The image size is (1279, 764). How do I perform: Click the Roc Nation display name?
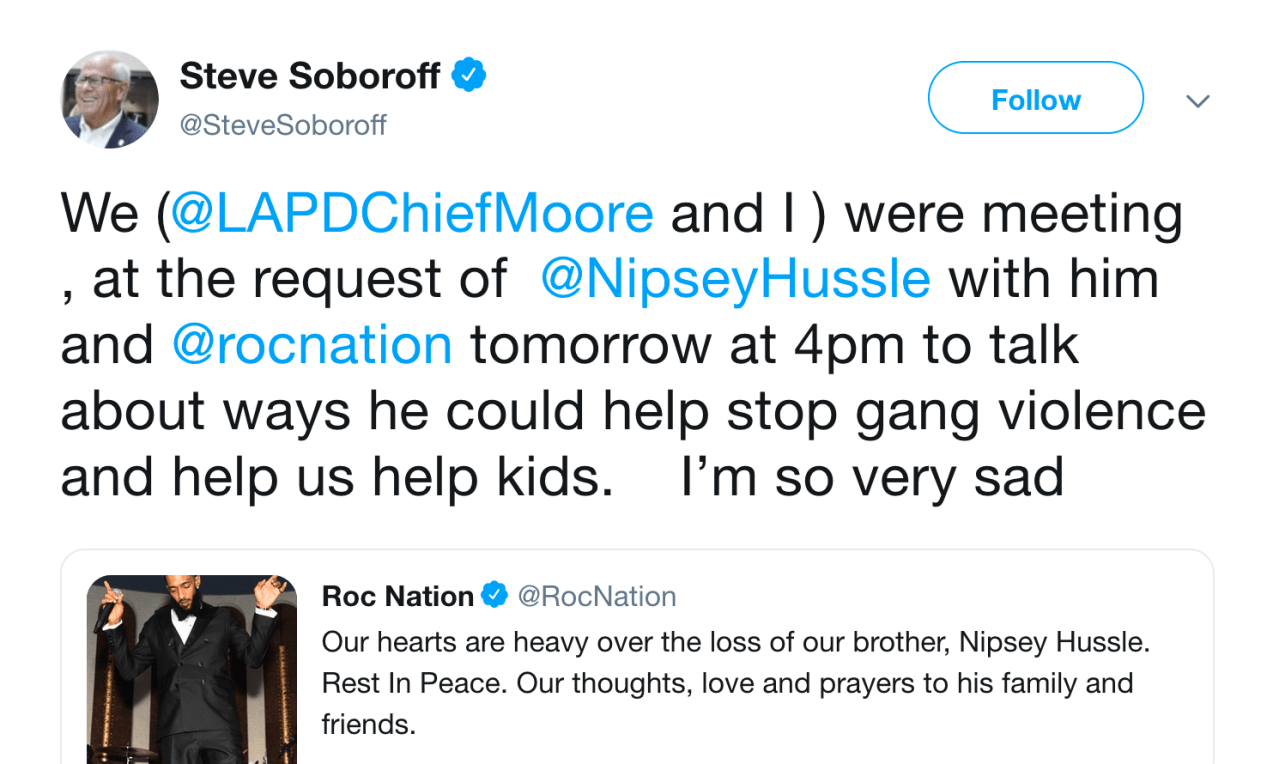(x=398, y=596)
